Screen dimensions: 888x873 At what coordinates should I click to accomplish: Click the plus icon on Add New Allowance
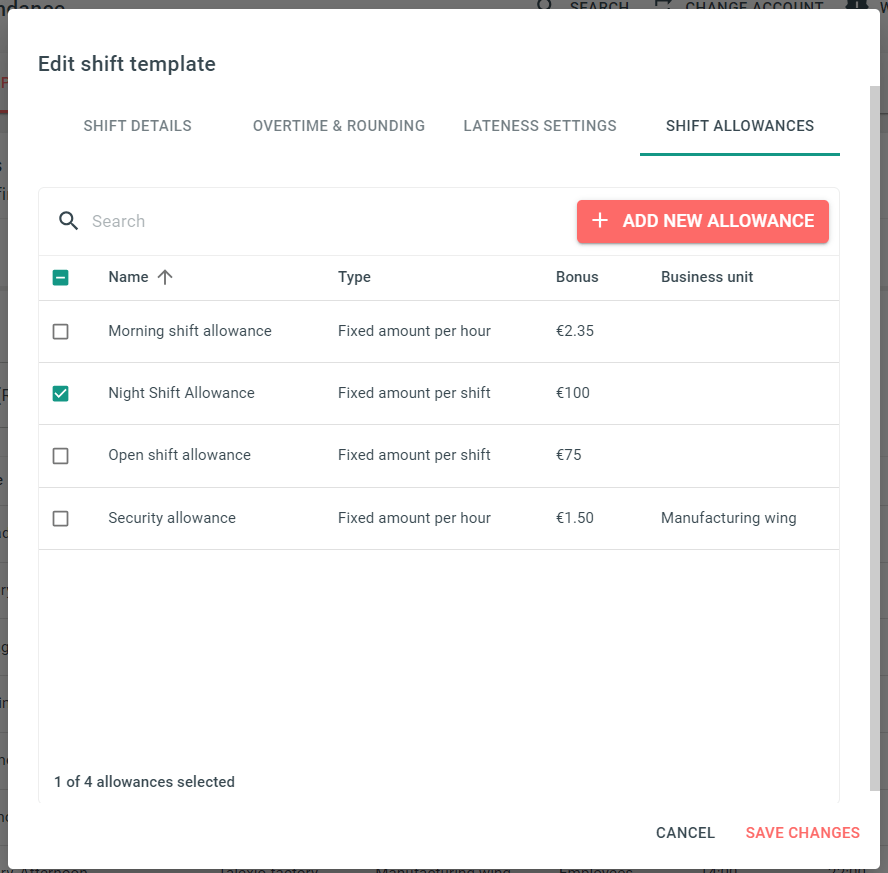(599, 221)
